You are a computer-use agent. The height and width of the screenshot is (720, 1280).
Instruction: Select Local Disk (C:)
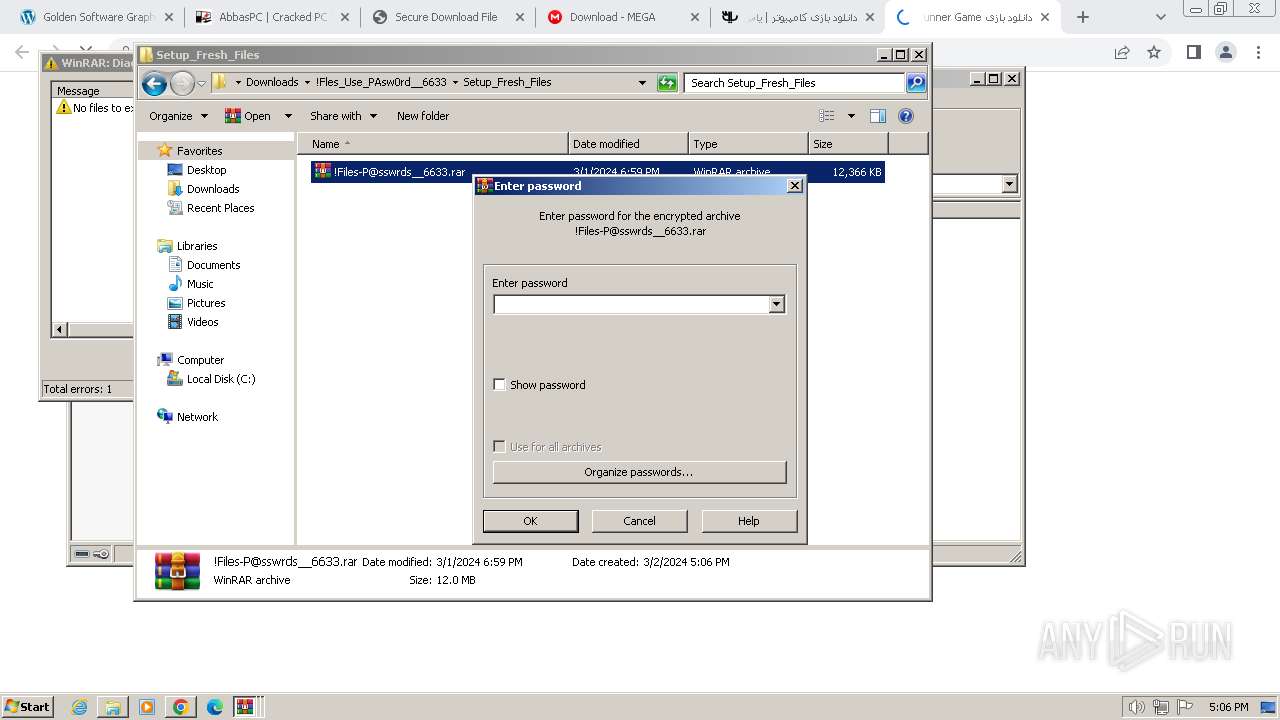tap(221, 379)
